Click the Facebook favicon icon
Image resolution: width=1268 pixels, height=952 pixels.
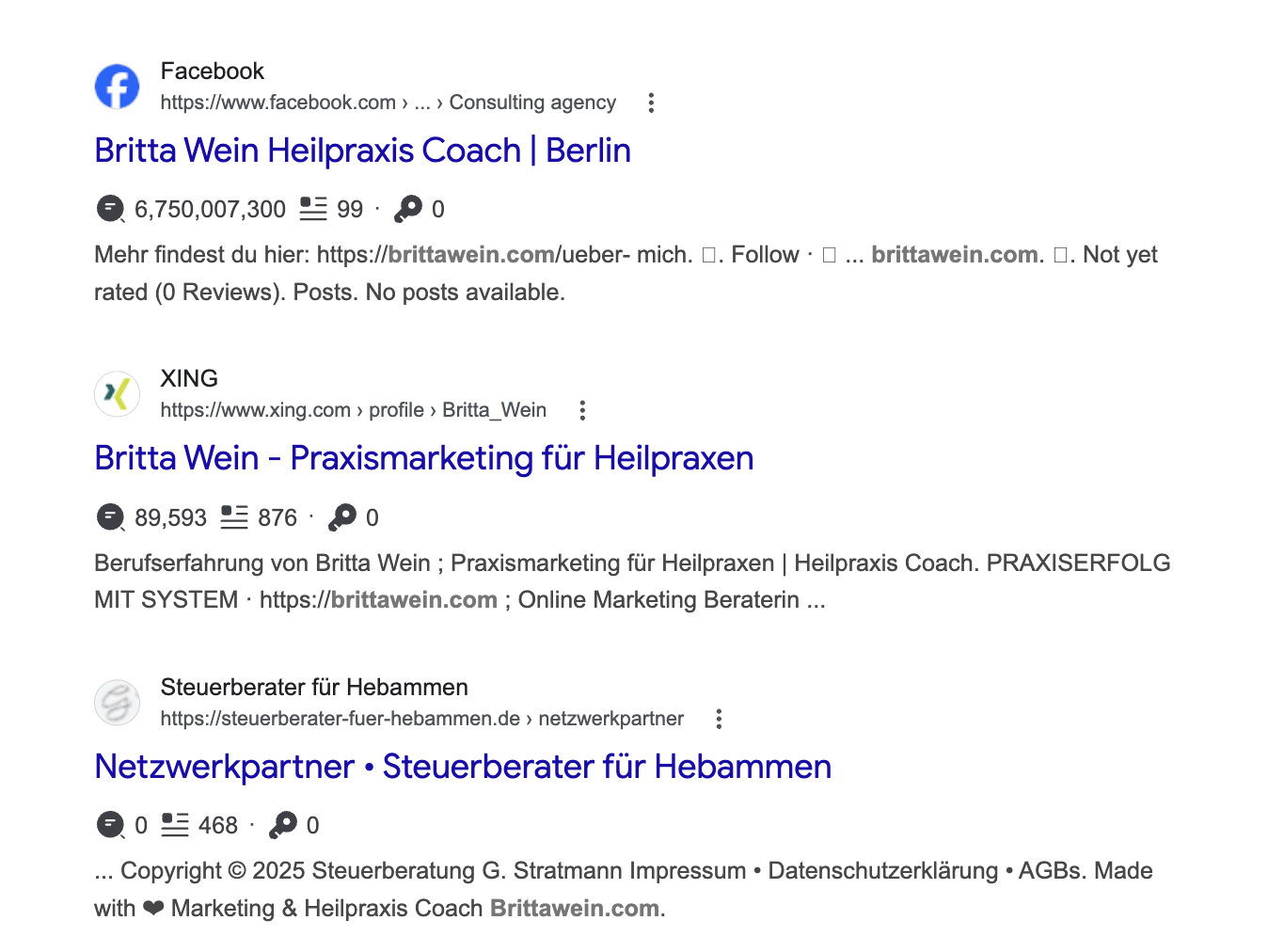pos(117,86)
